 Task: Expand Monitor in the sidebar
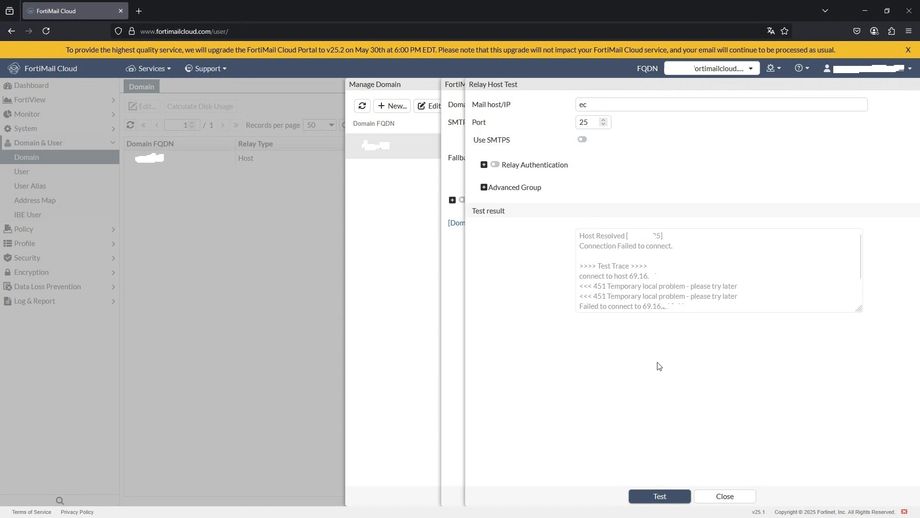coord(59,114)
